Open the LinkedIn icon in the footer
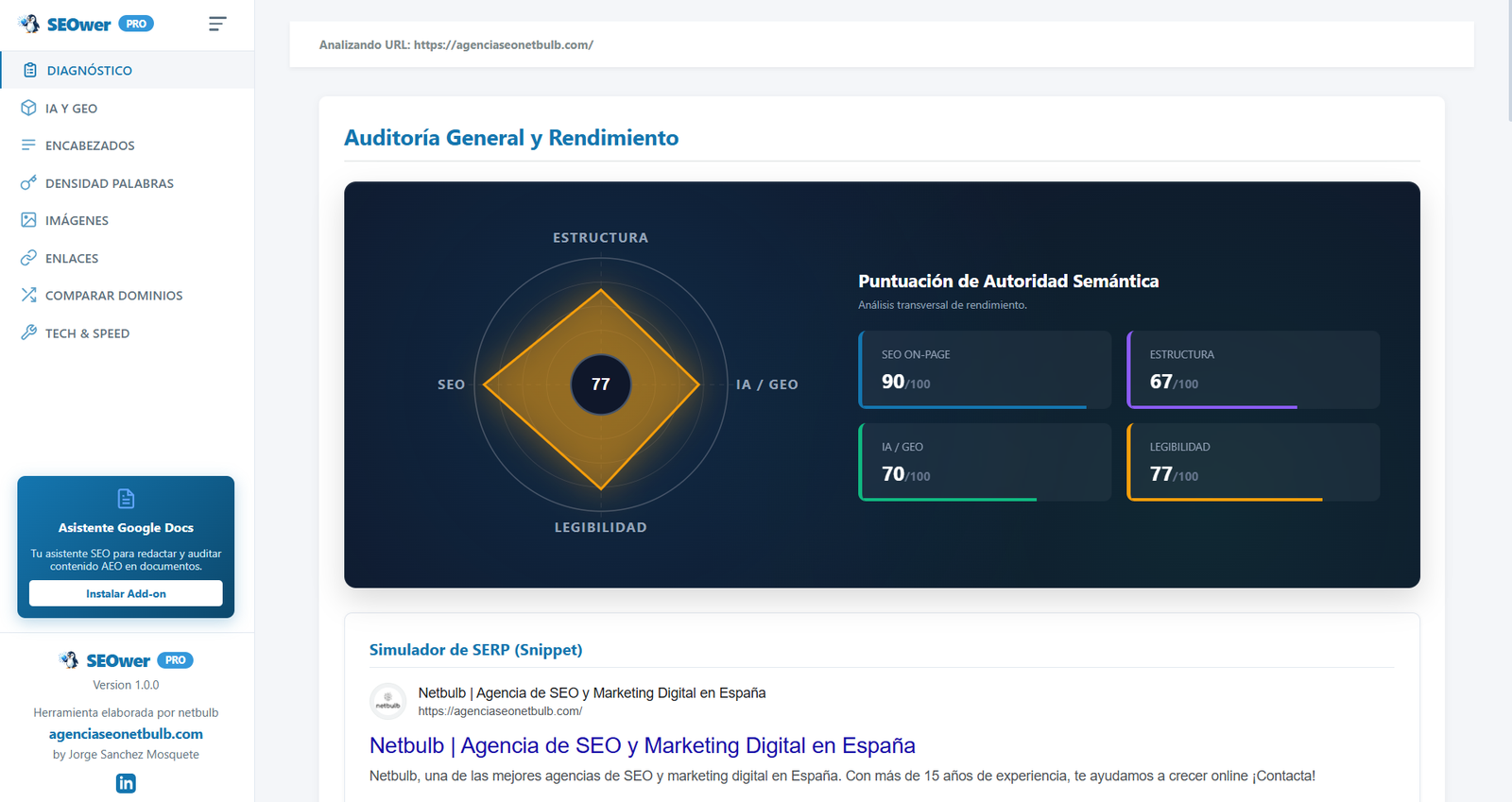Screen dimensions: 1512x802 [126, 783]
